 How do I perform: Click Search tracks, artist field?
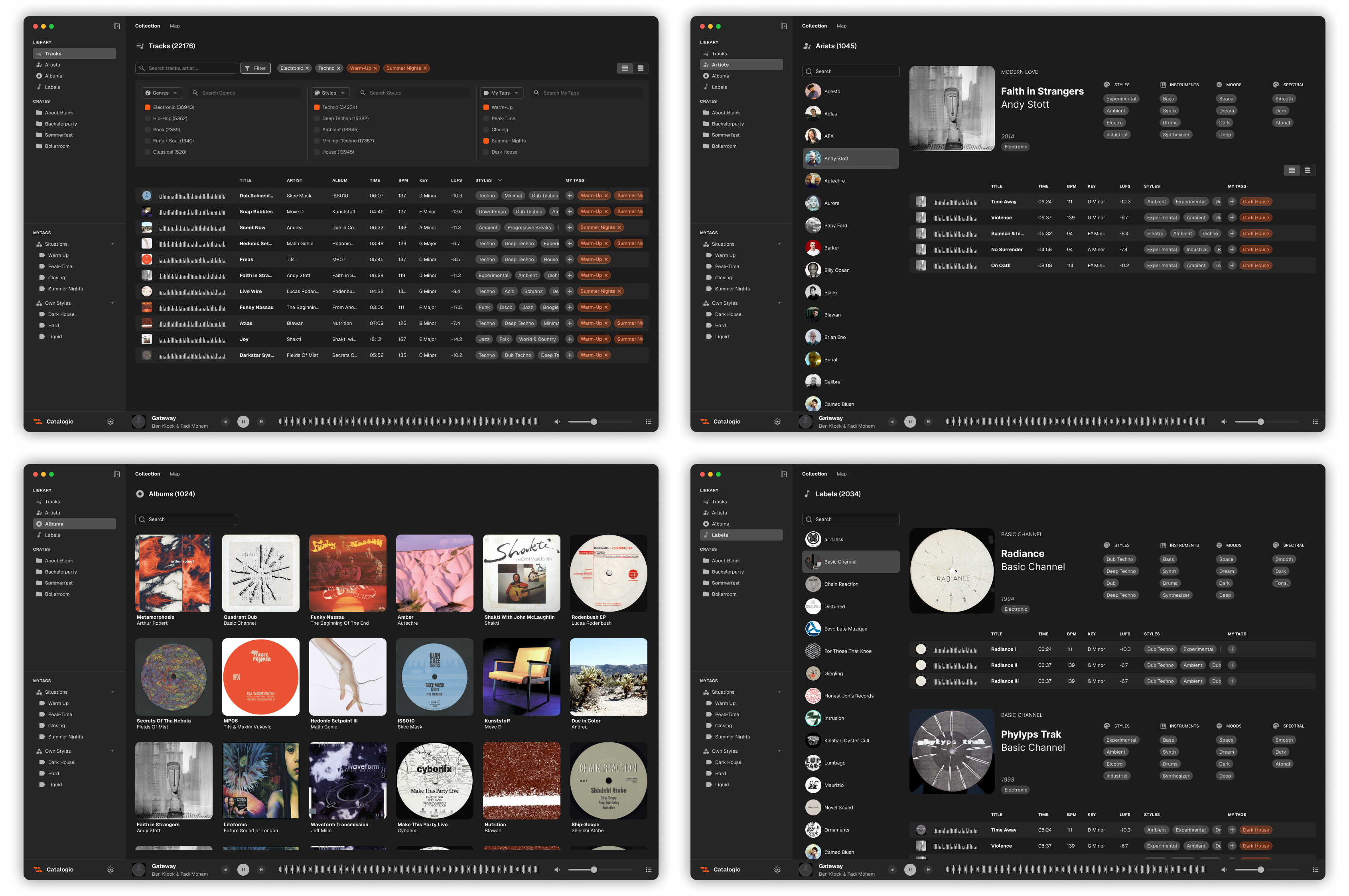tap(186, 68)
